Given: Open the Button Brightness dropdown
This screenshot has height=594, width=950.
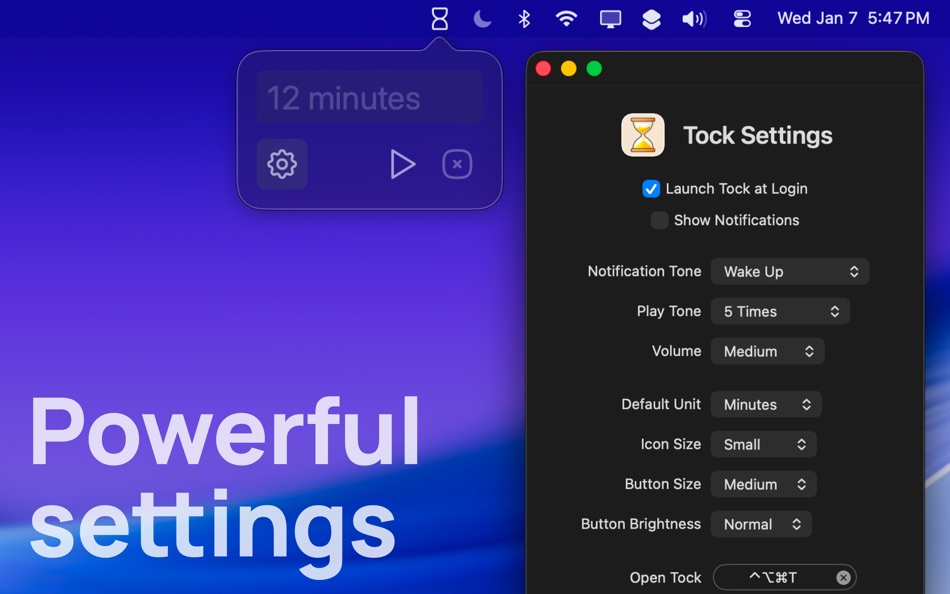Looking at the screenshot, I should tap(761, 524).
